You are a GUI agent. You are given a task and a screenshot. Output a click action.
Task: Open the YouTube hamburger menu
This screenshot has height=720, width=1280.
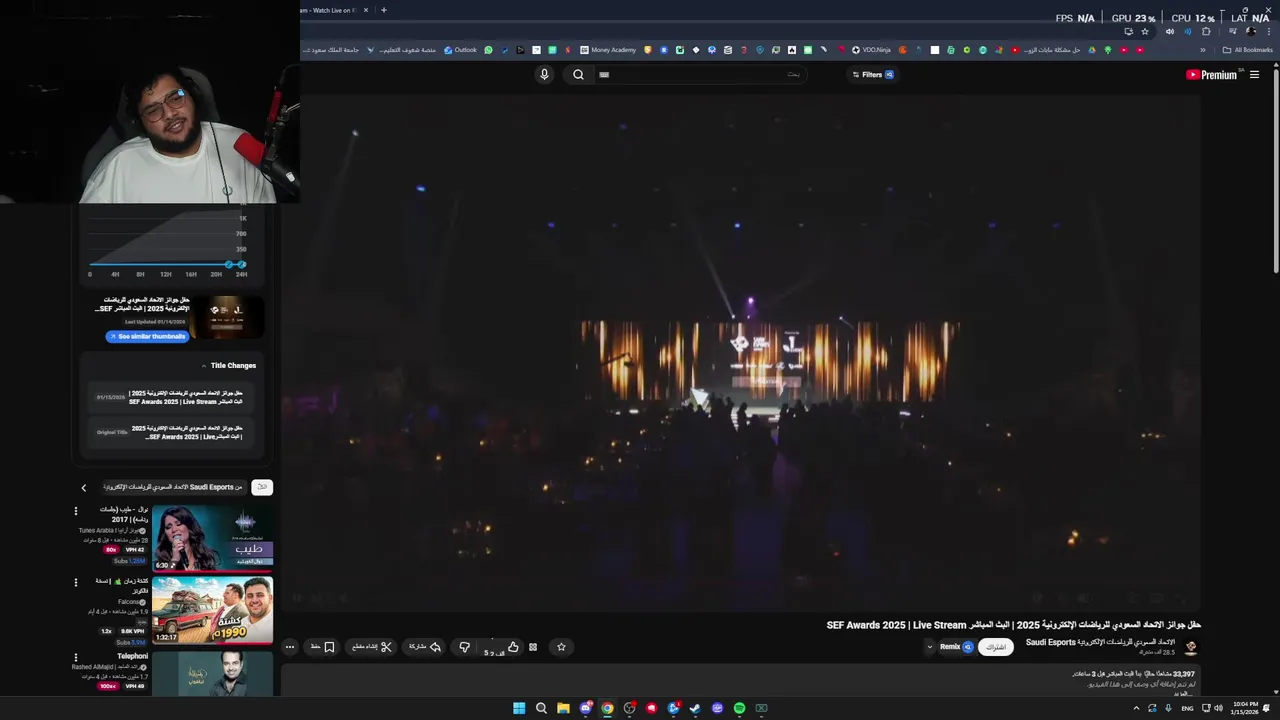click(1254, 74)
